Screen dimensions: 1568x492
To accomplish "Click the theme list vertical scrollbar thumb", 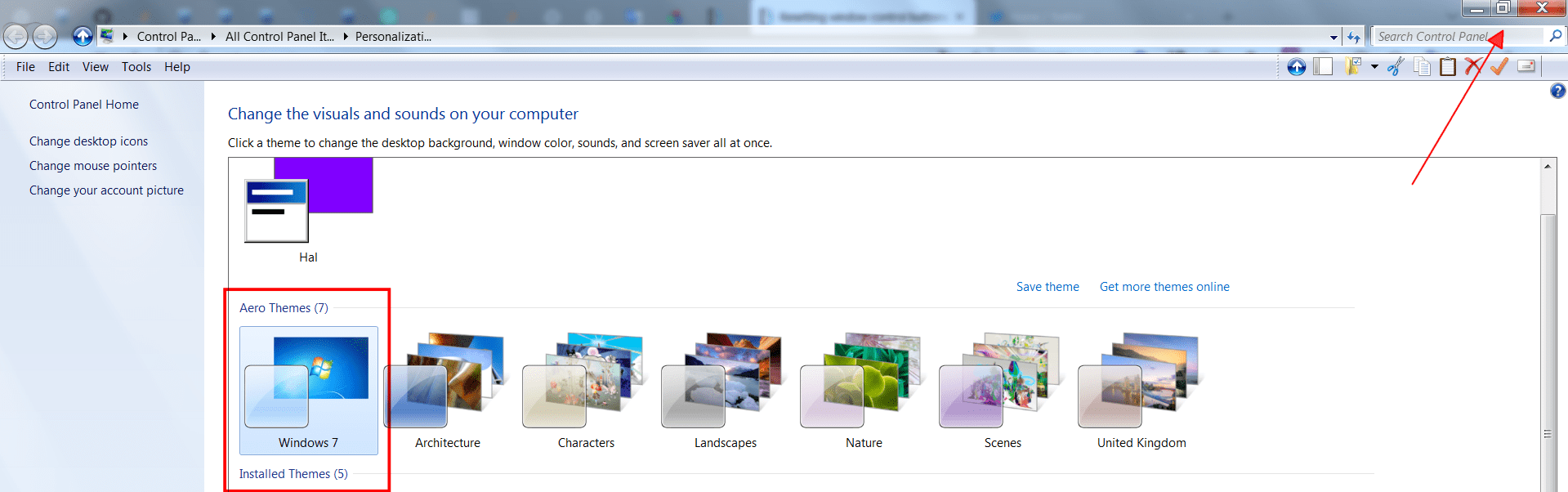I will [x=1548, y=352].
